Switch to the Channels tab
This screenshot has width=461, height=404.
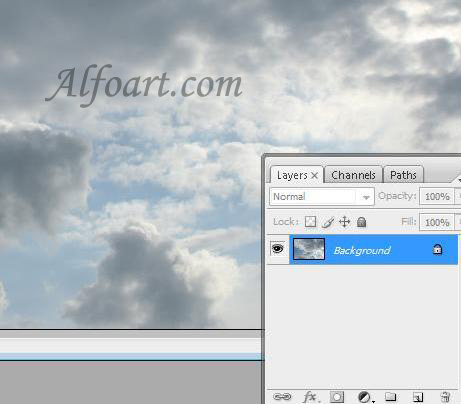(353, 175)
